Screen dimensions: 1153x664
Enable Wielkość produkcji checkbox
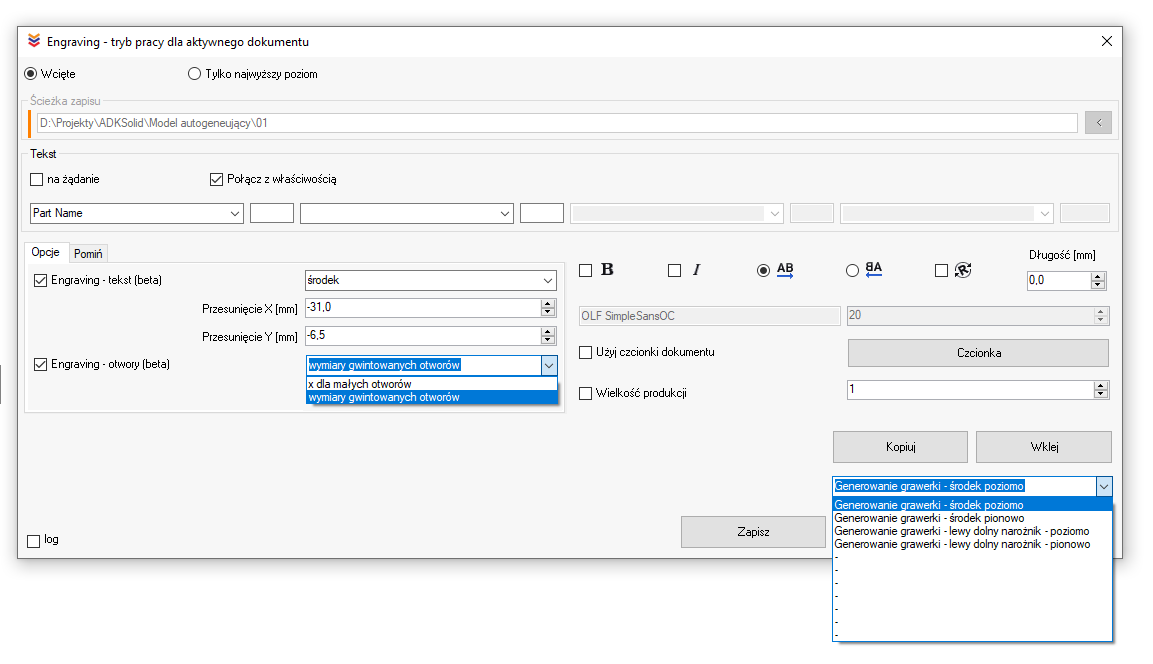pos(585,393)
